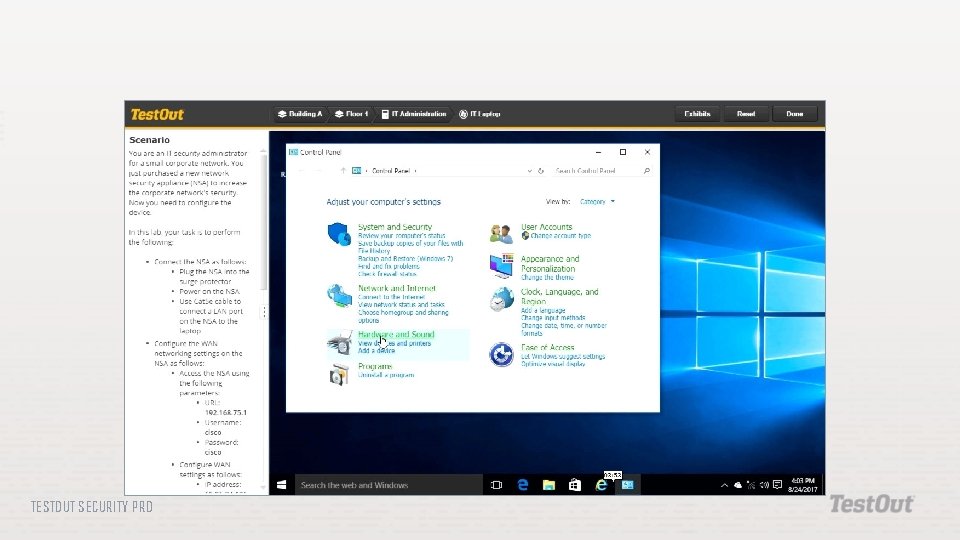Open File Explorer from the taskbar

(x=549, y=485)
